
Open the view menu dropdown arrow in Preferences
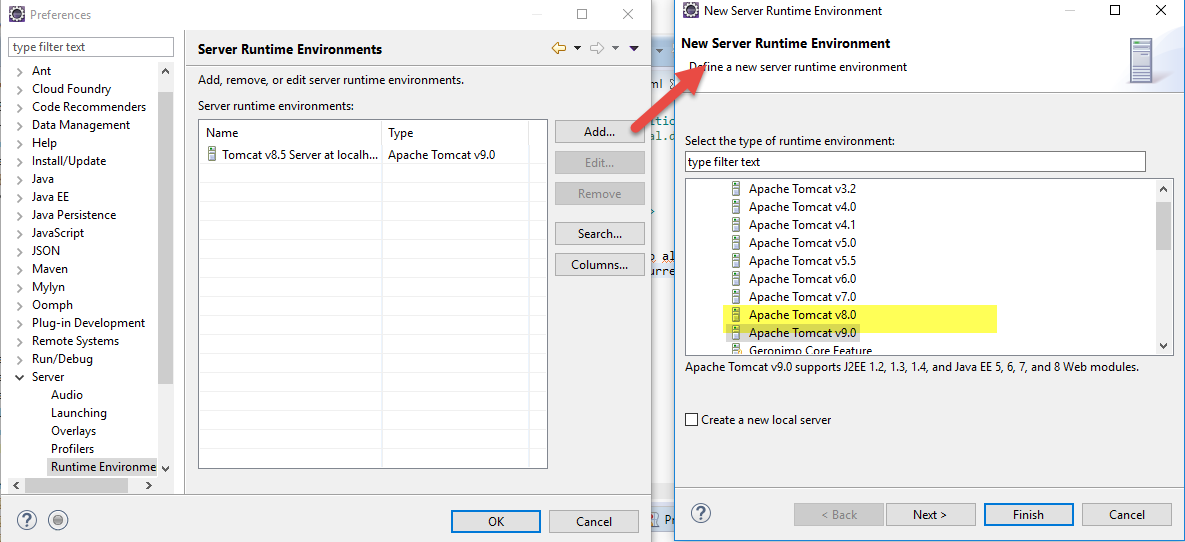[x=634, y=48]
